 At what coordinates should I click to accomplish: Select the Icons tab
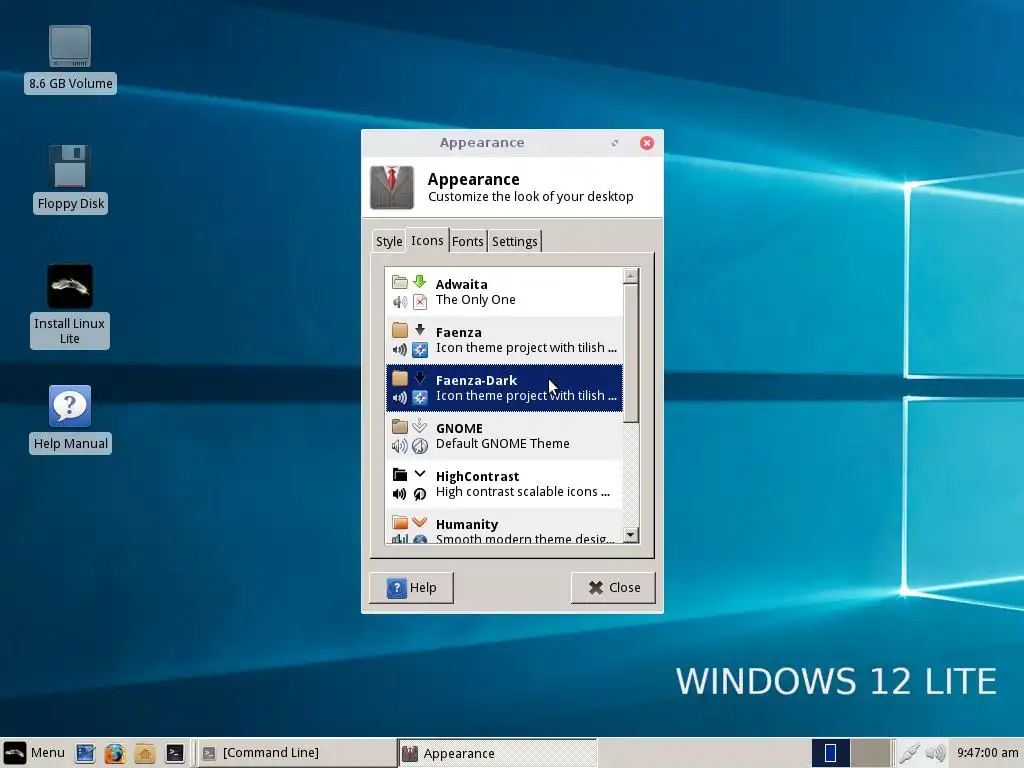427,240
